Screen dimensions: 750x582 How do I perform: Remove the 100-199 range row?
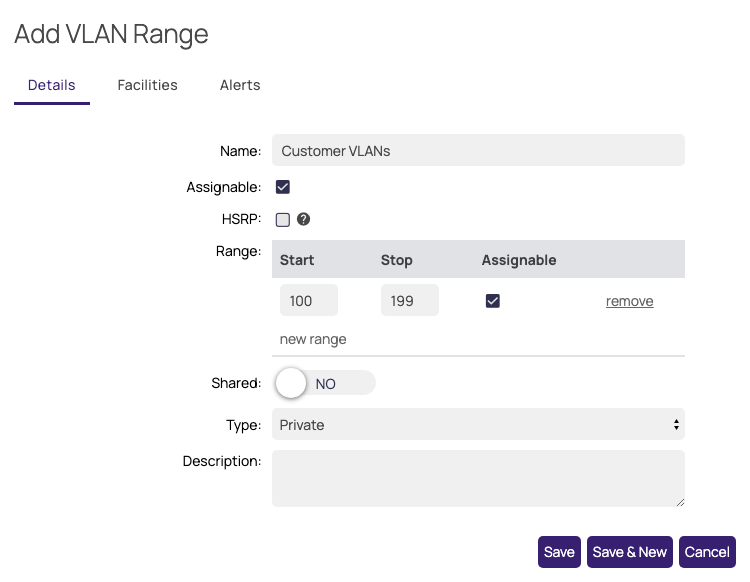(629, 301)
